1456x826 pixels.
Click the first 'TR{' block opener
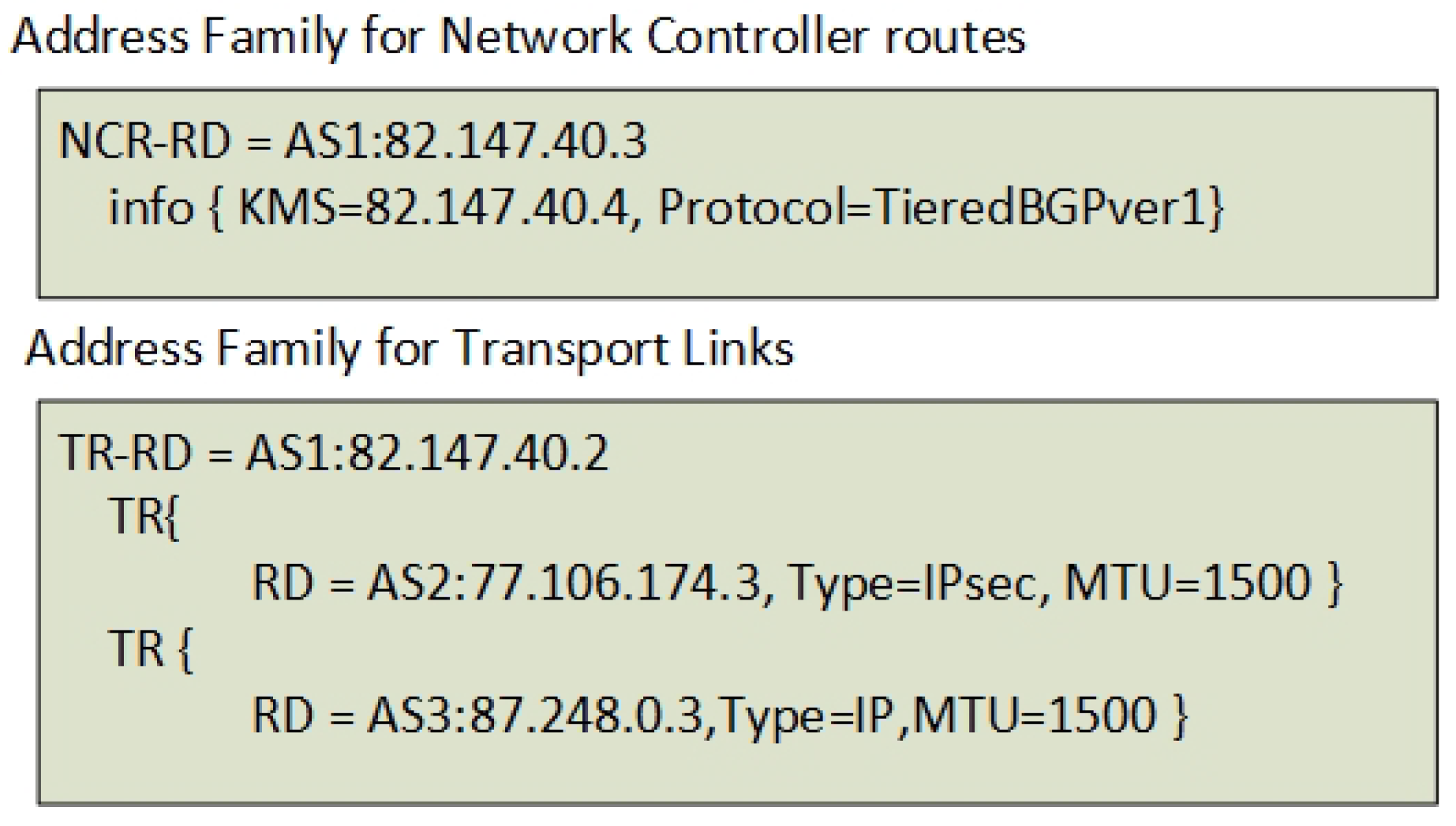144,517
